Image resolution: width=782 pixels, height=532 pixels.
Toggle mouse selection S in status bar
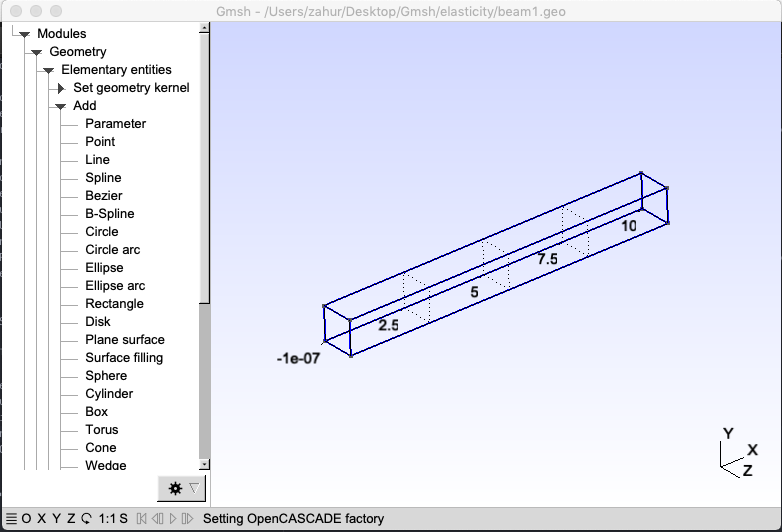(x=123, y=519)
